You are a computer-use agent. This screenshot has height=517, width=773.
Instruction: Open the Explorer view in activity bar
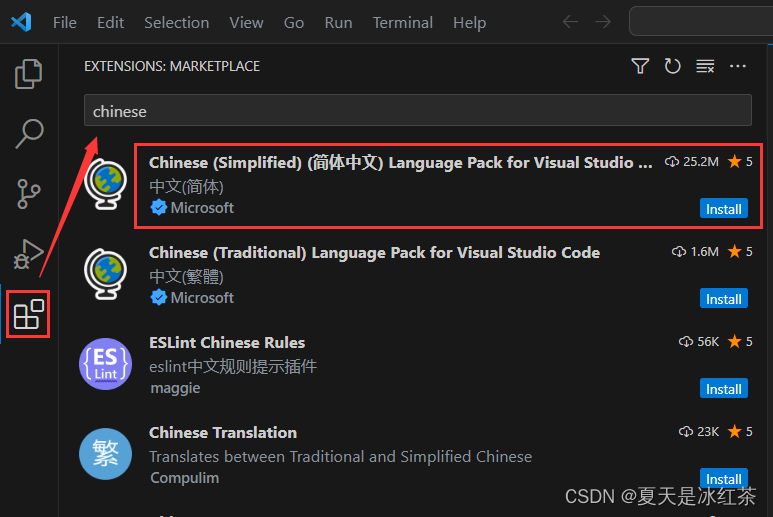click(x=29, y=74)
